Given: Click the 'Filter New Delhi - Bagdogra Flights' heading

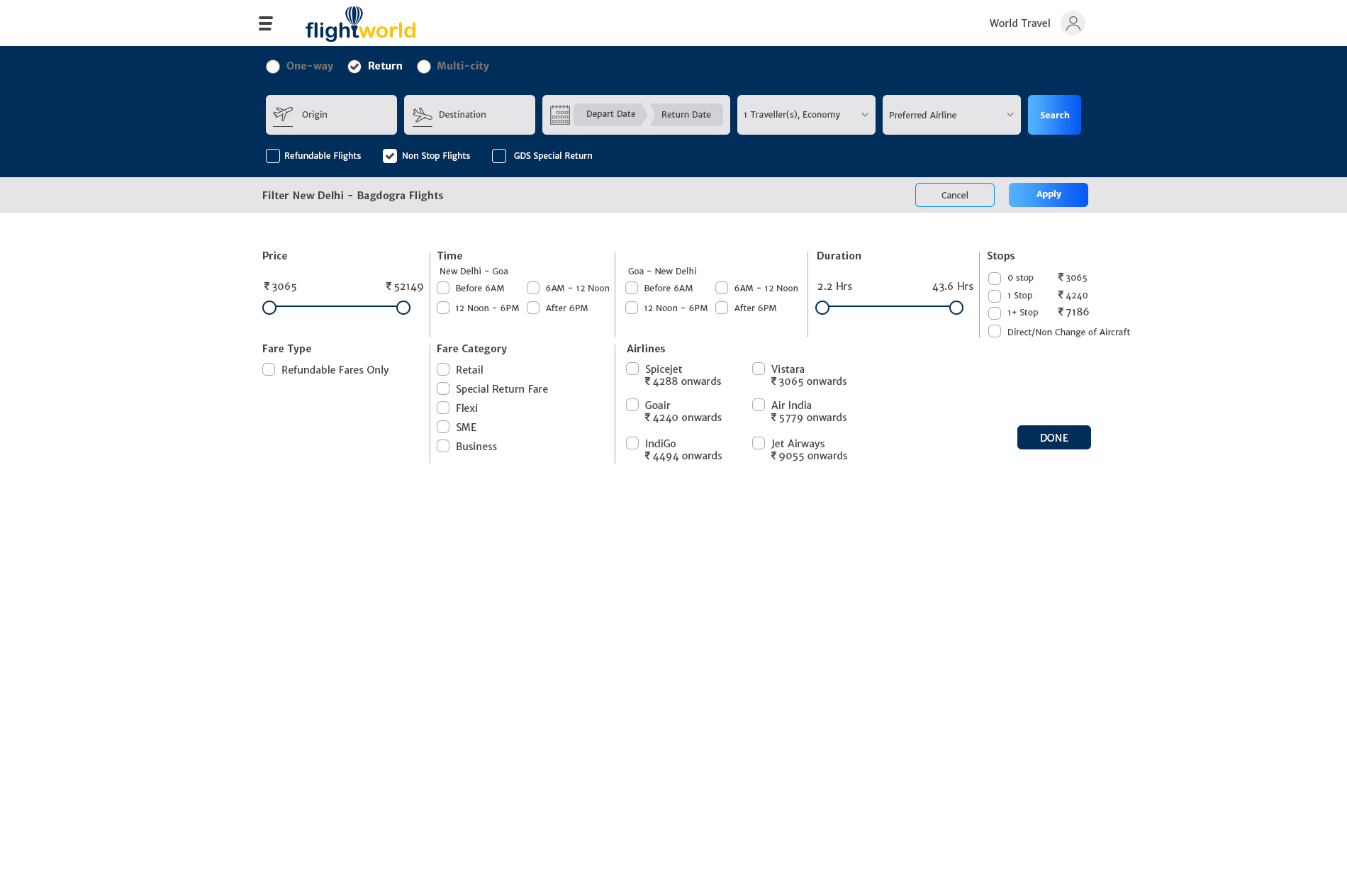Looking at the screenshot, I should click(x=353, y=196).
